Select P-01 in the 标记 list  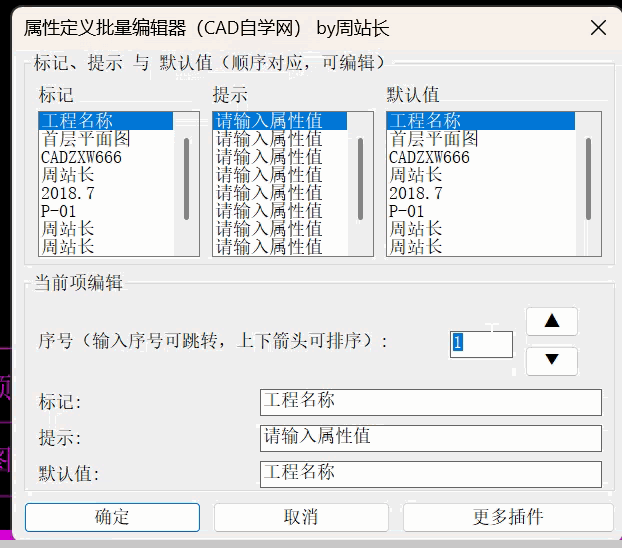point(59,211)
